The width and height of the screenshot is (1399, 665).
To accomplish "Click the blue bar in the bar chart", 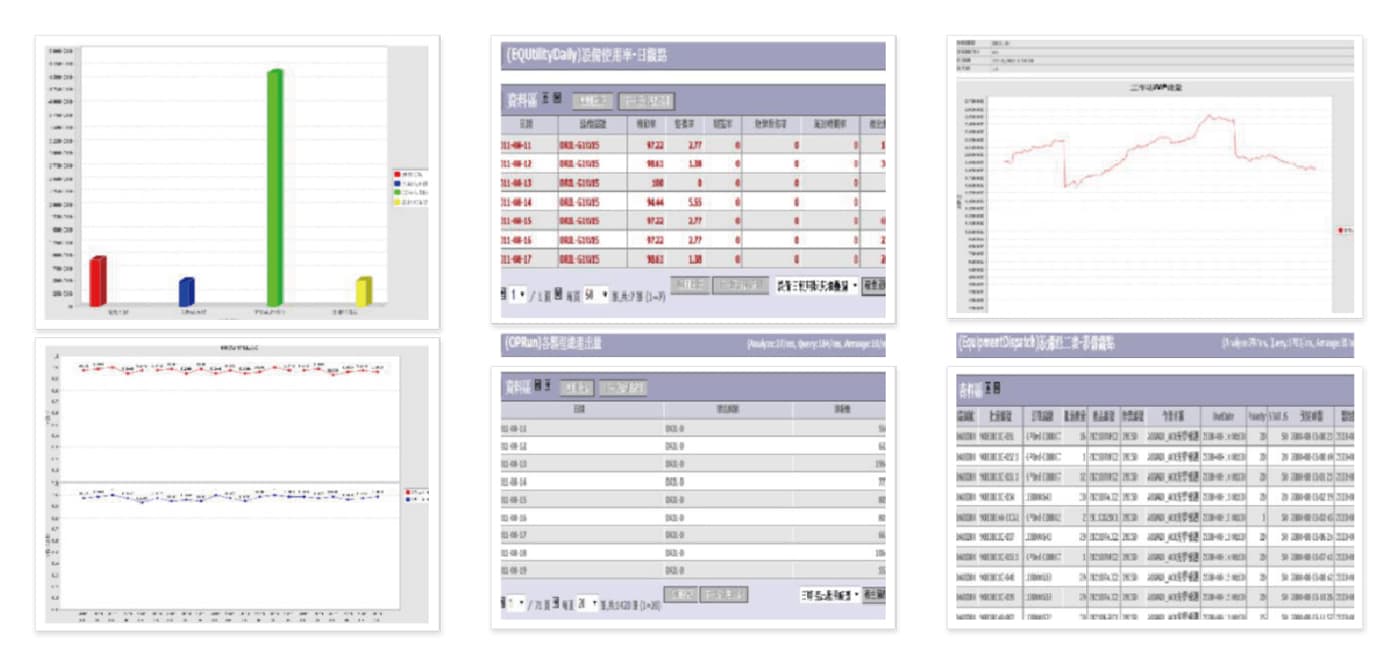I will tap(186, 292).
